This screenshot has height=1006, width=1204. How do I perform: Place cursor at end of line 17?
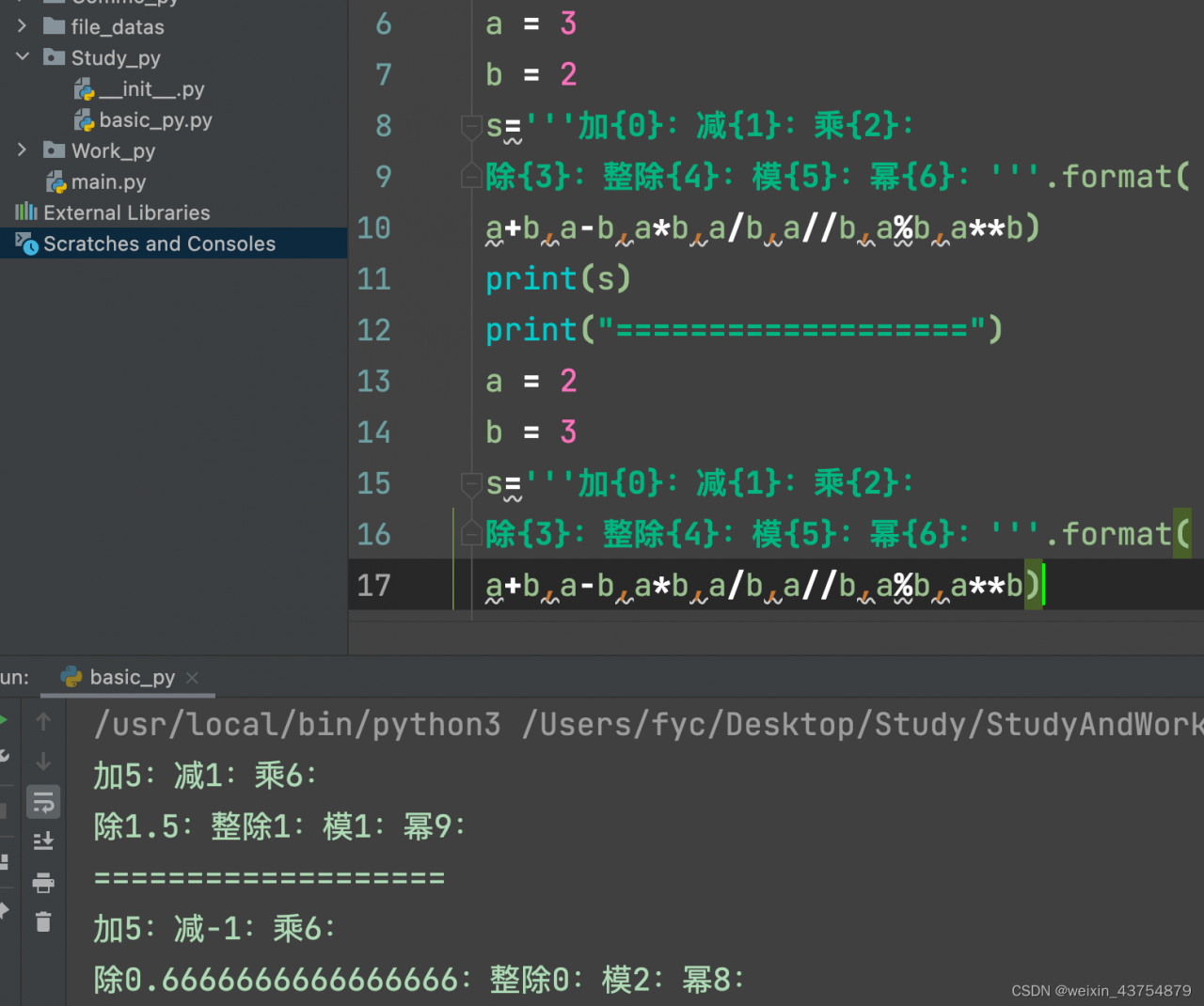(x=1044, y=586)
